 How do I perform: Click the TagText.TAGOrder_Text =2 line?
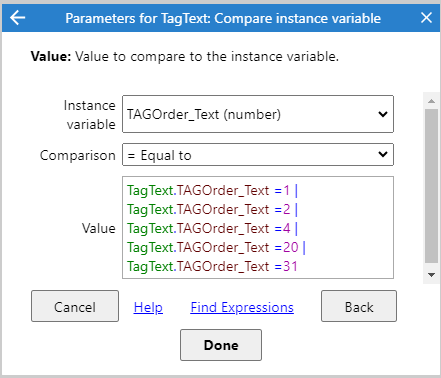(x=212, y=210)
